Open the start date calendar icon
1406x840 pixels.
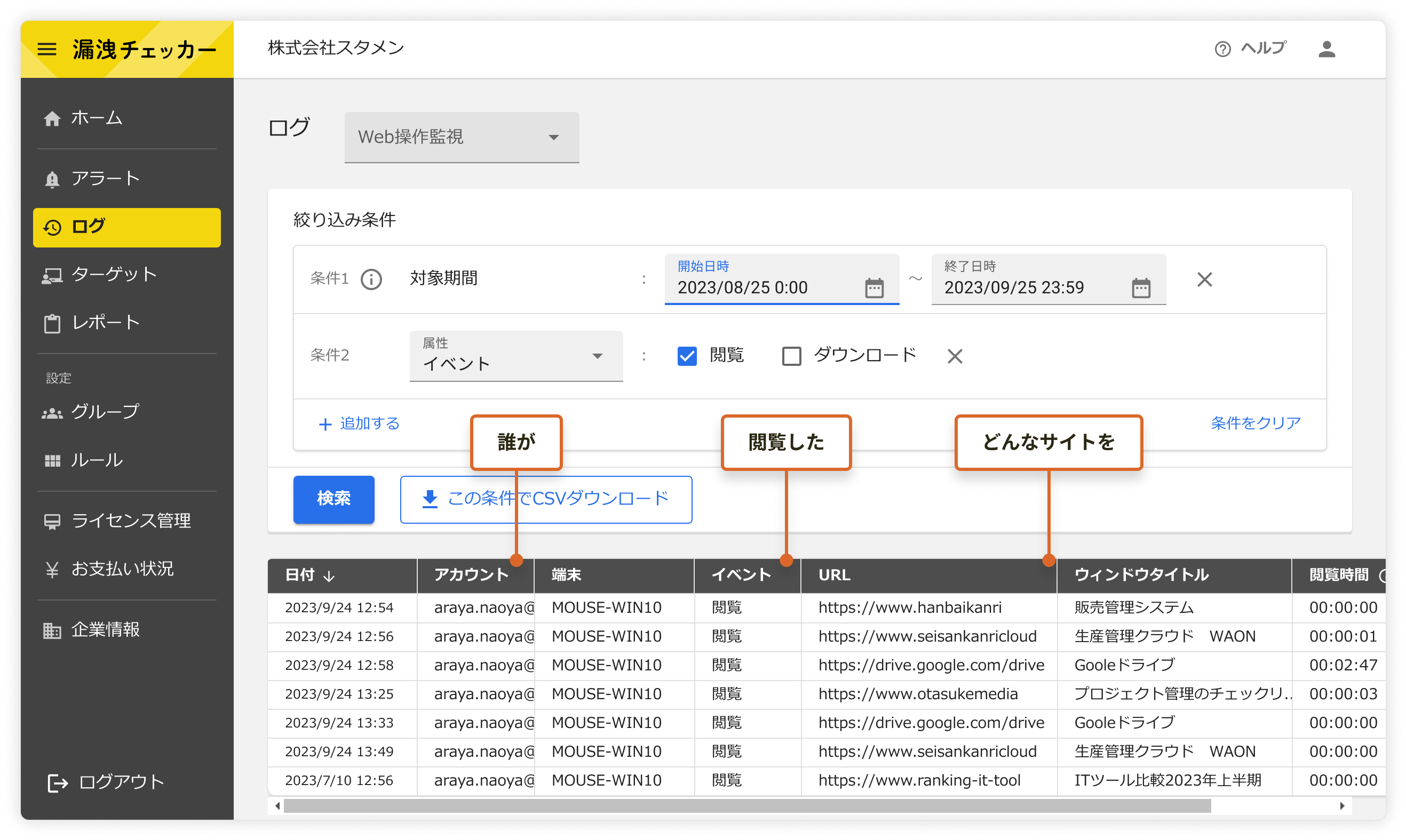pyautogui.click(x=873, y=287)
